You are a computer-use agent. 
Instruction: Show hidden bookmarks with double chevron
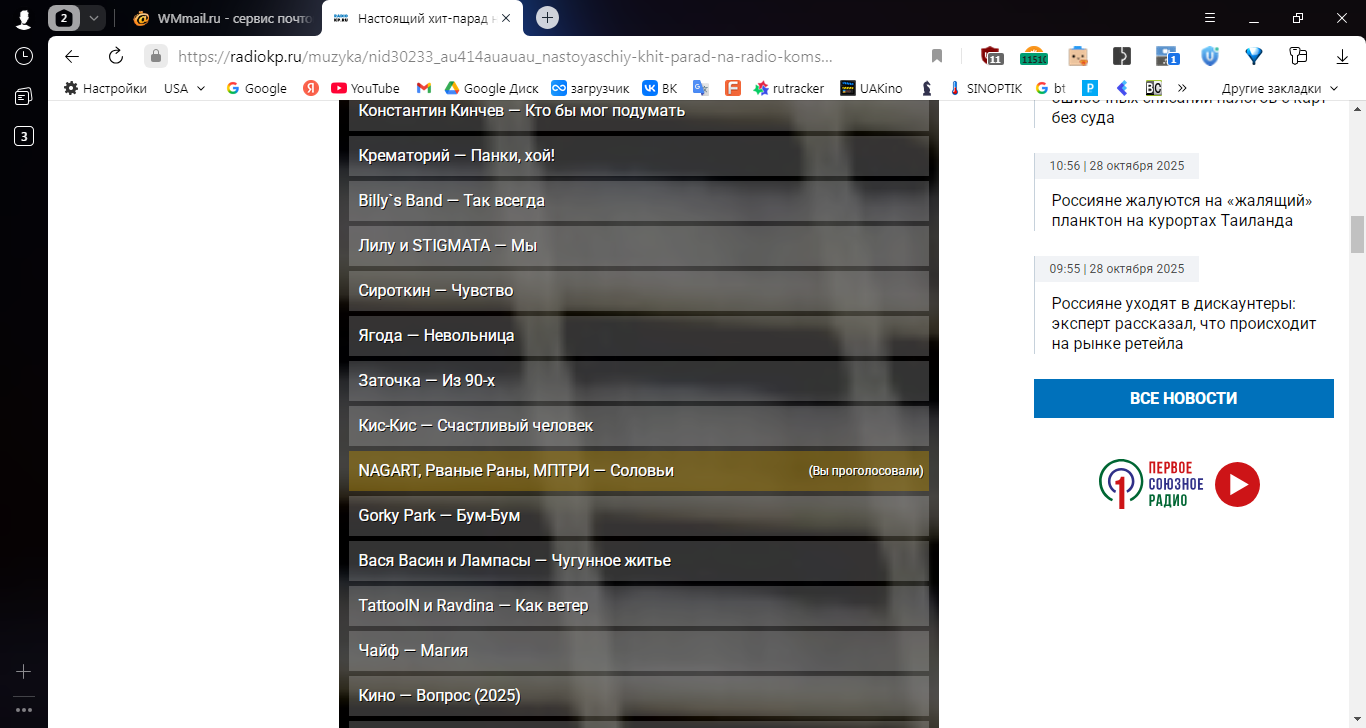pyautogui.click(x=1183, y=88)
